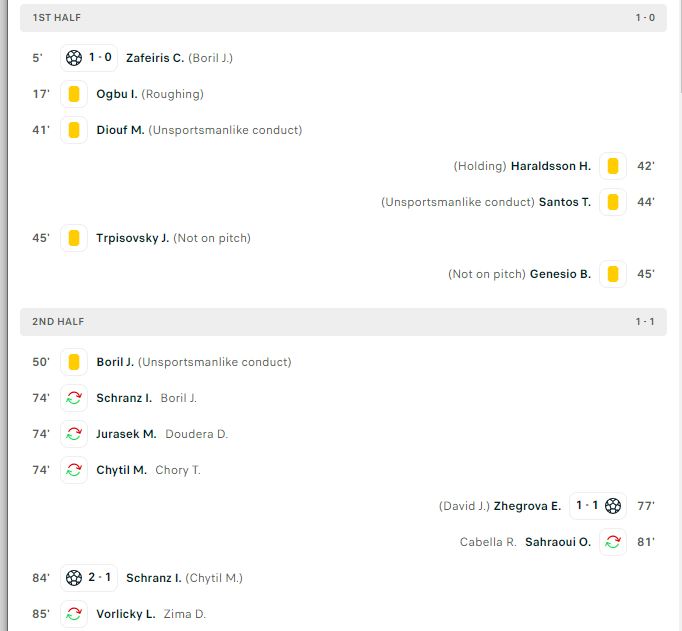Click substitution icon for Sahraoui O.
The width and height of the screenshot is (682, 631).
613,542
